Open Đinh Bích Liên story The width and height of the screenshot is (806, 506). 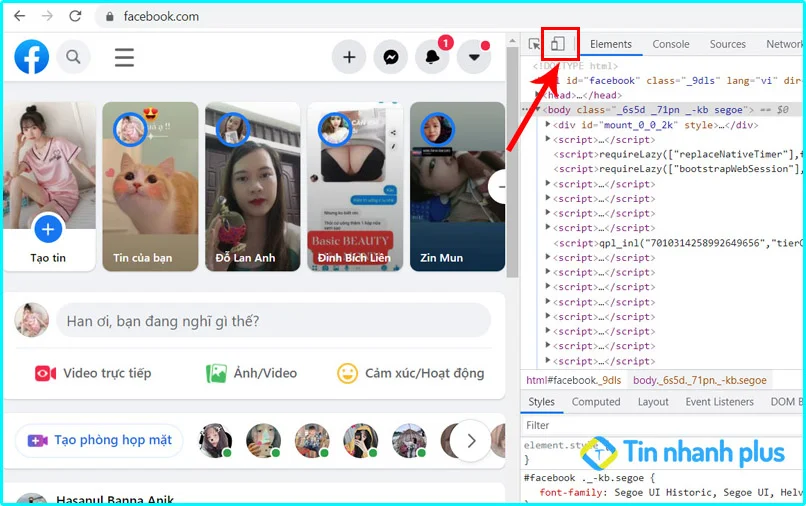click(355, 186)
